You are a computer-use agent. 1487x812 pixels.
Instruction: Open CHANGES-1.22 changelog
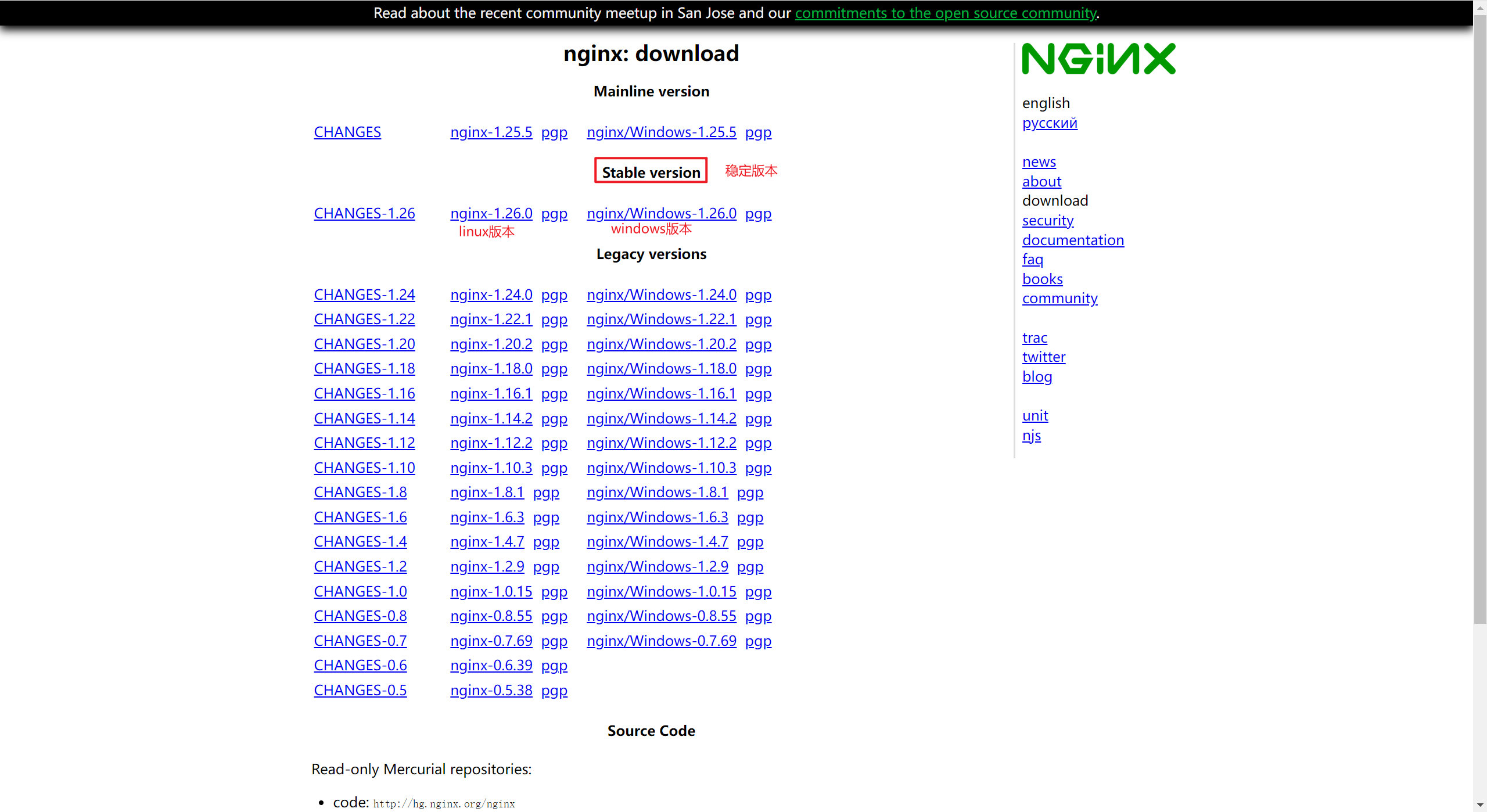(x=364, y=319)
